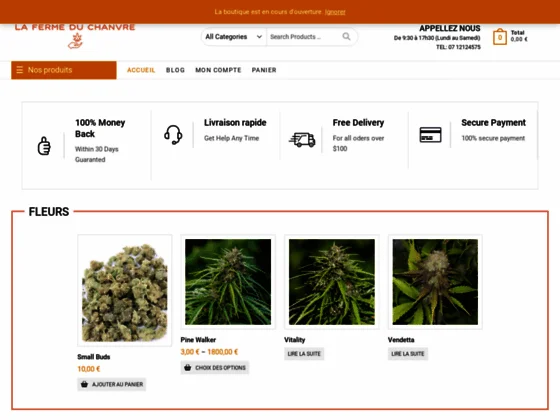
Task: Open the Blog menu item
Action: pyautogui.click(x=175, y=70)
